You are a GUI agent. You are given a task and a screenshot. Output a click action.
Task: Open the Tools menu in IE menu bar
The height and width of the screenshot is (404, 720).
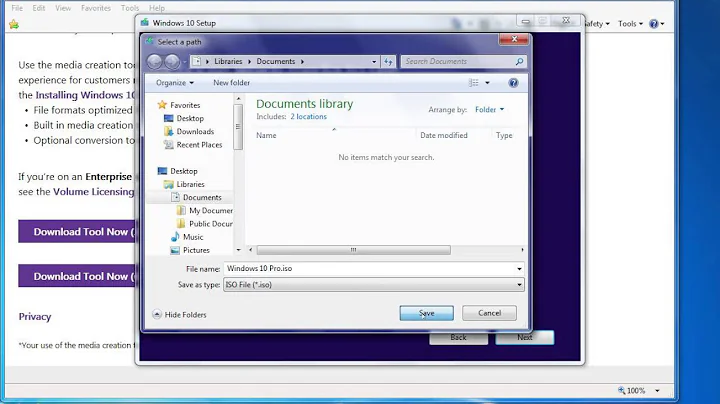tap(130, 8)
